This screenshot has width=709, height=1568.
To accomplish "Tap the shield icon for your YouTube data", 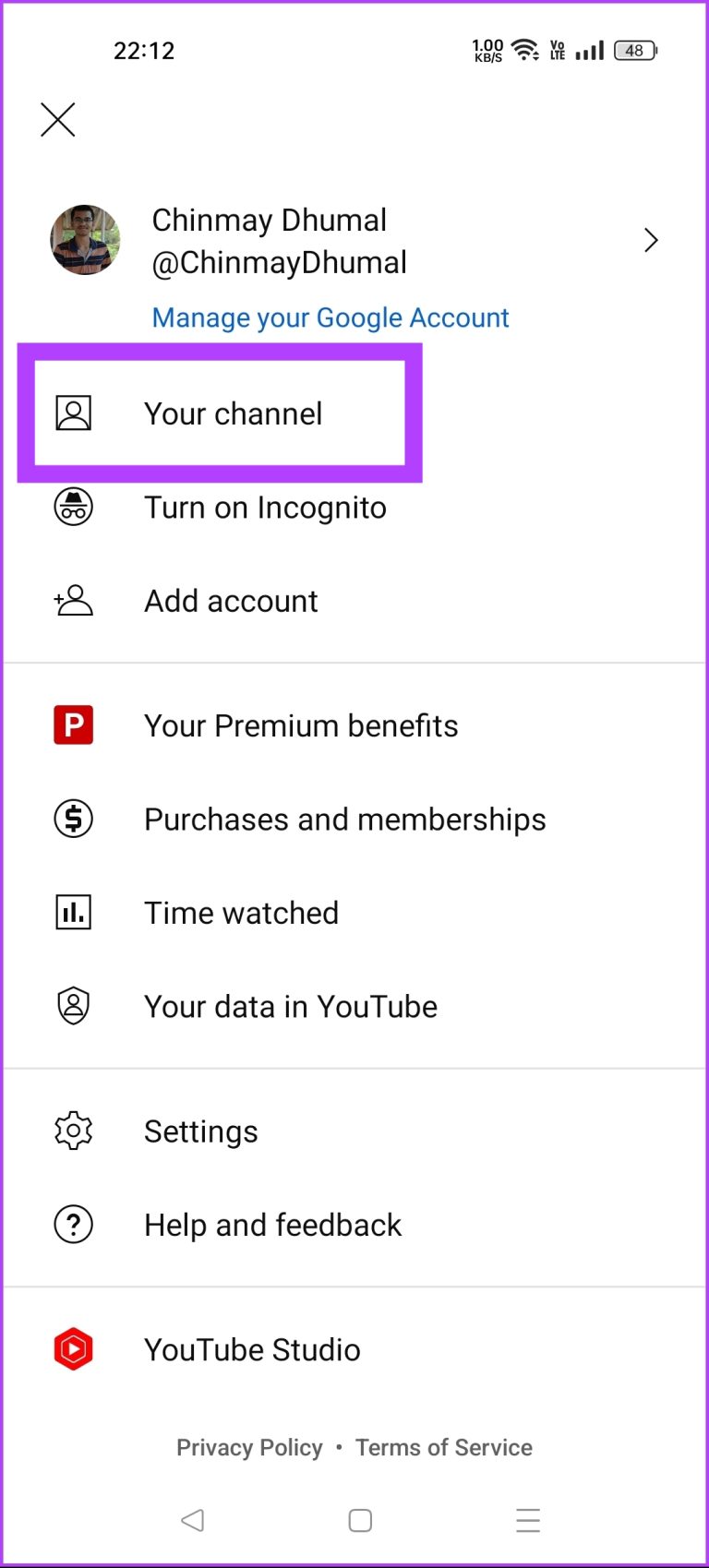I will pos(73,1005).
